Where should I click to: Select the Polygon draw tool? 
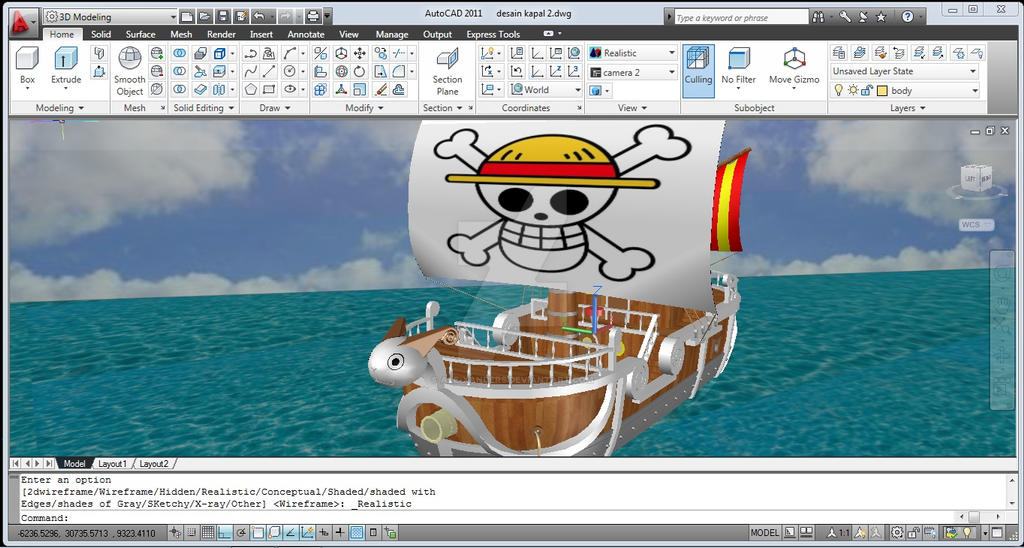click(251, 89)
